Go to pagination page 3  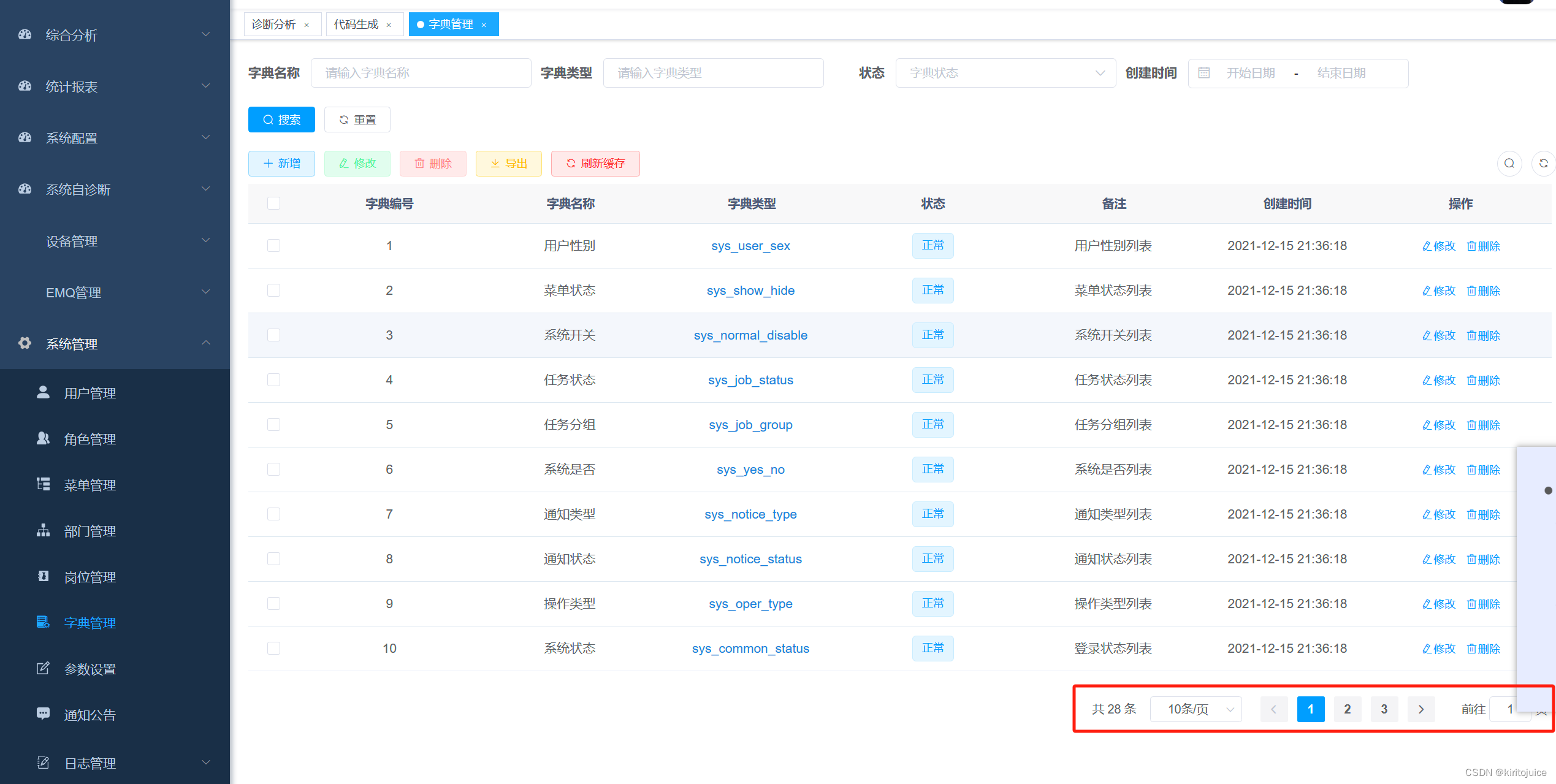[1384, 709]
